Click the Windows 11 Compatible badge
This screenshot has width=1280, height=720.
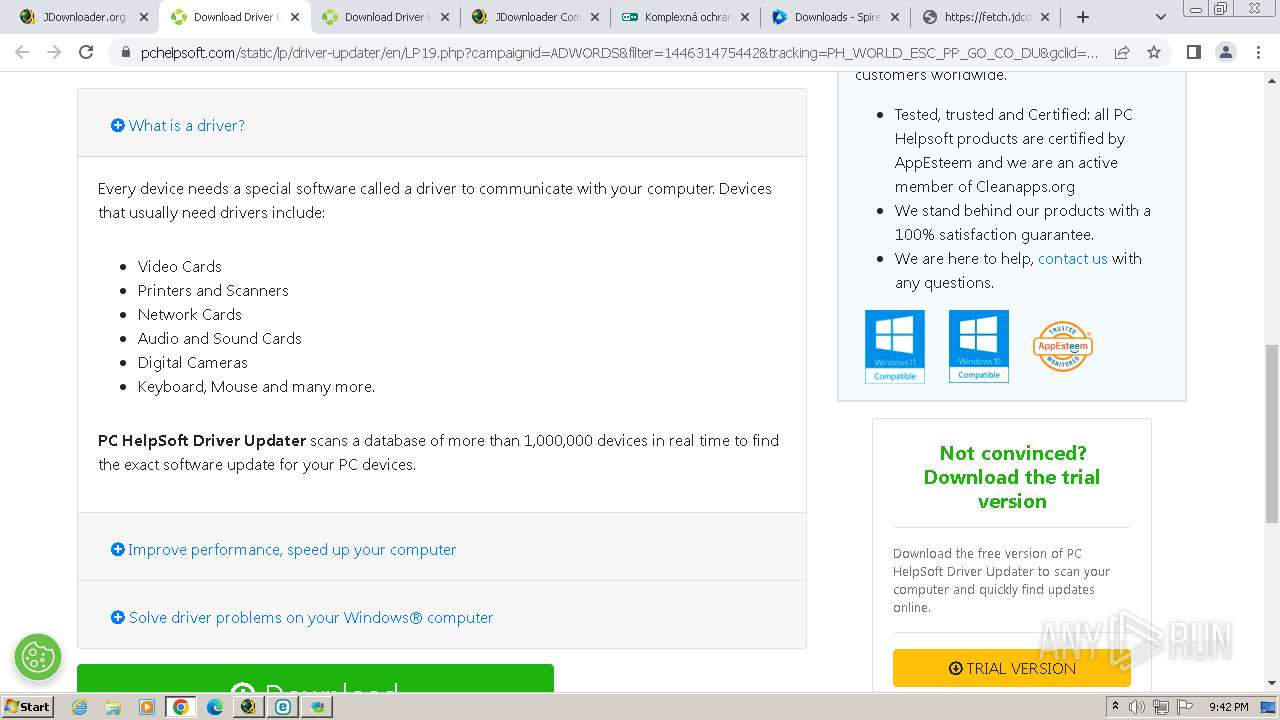click(894, 346)
